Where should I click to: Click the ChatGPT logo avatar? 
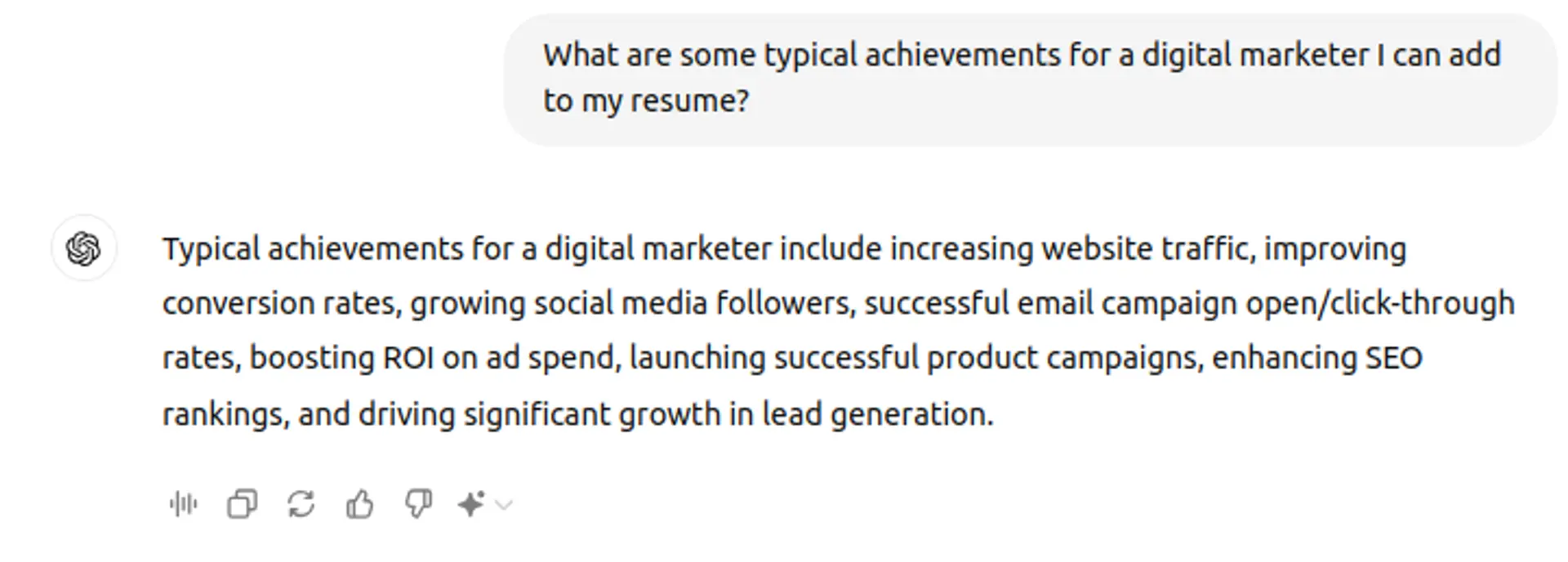(x=84, y=248)
